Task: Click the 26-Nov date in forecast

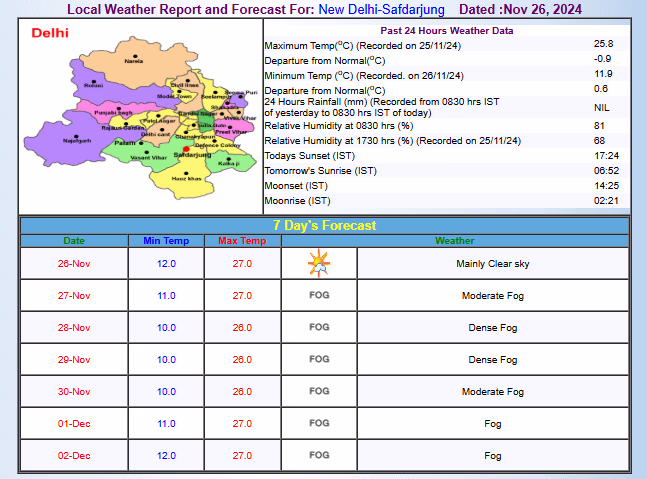Action: coord(75,264)
